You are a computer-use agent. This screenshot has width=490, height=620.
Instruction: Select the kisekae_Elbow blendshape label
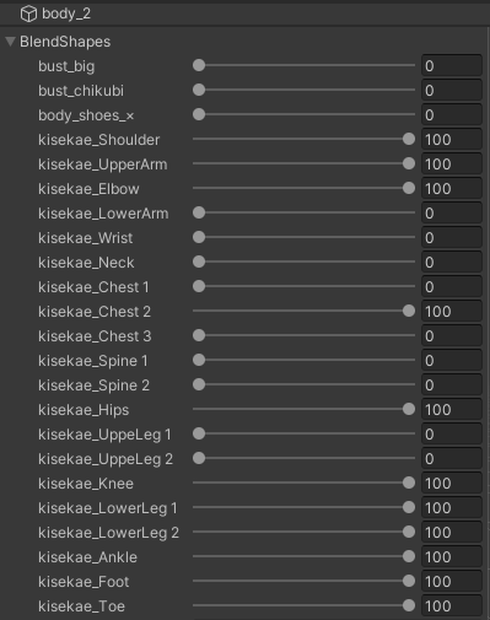(x=89, y=189)
